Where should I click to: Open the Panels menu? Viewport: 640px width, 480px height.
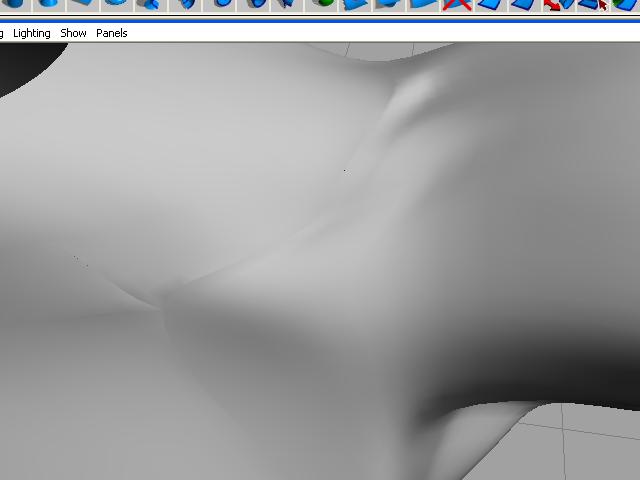pyautogui.click(x=112, y=33)
